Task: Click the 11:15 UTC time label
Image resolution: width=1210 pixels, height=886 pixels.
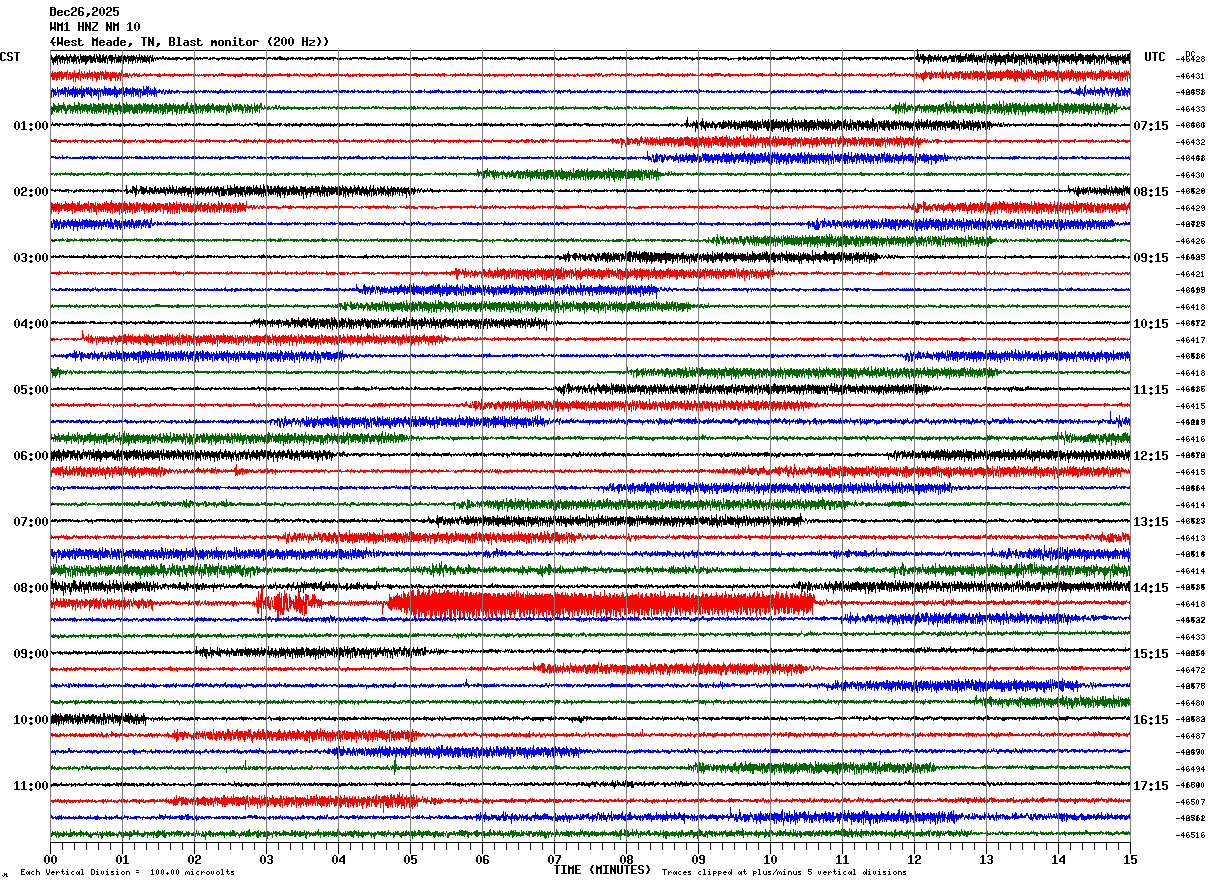Action: (1151, 390)
